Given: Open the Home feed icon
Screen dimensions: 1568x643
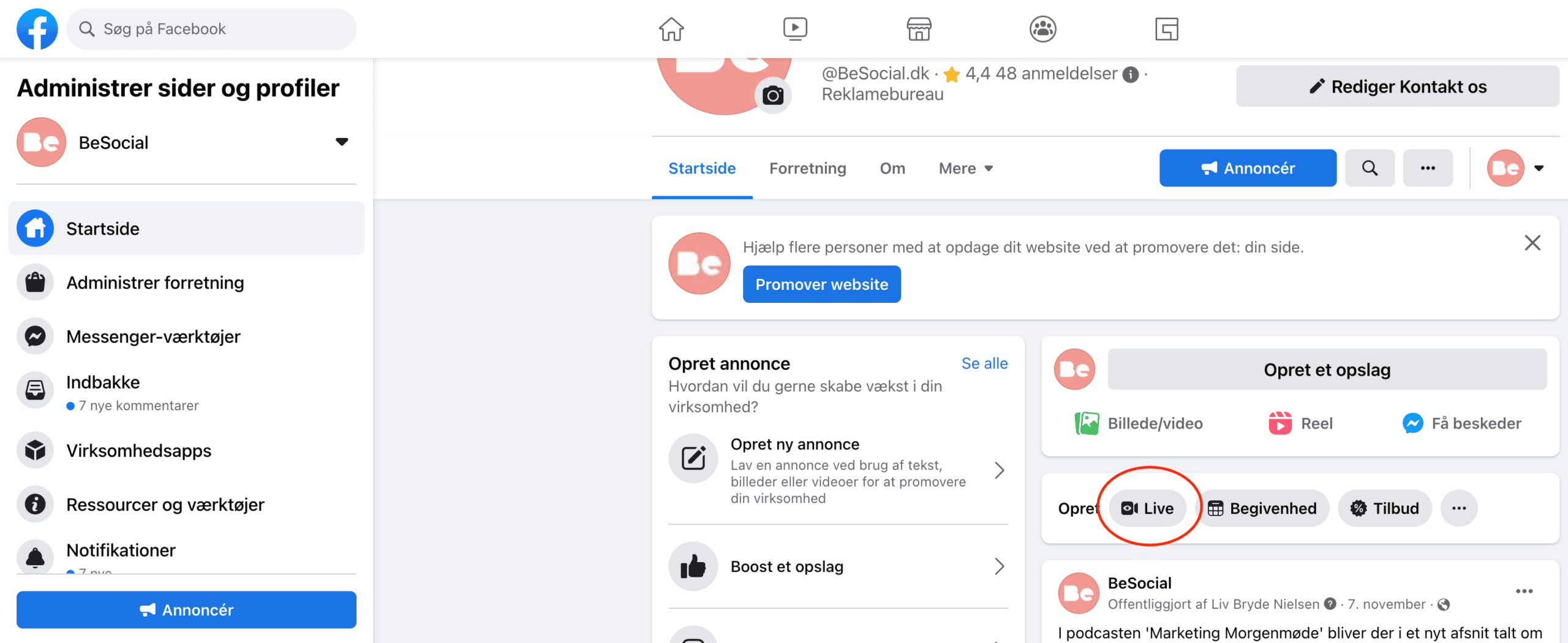Looking at the screenshot, I should [x=671, y=29].
